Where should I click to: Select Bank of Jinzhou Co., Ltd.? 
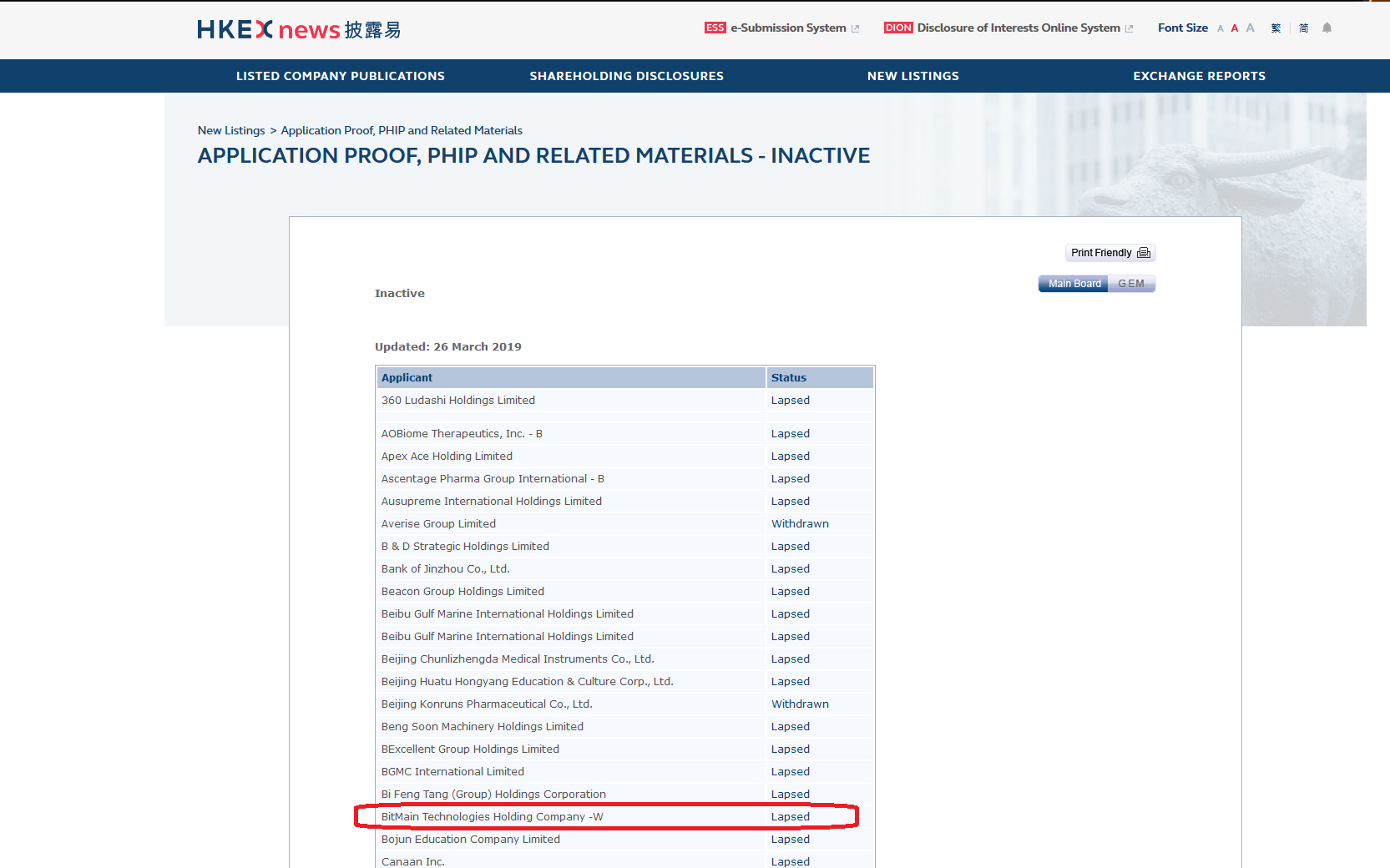coord(445,569)
